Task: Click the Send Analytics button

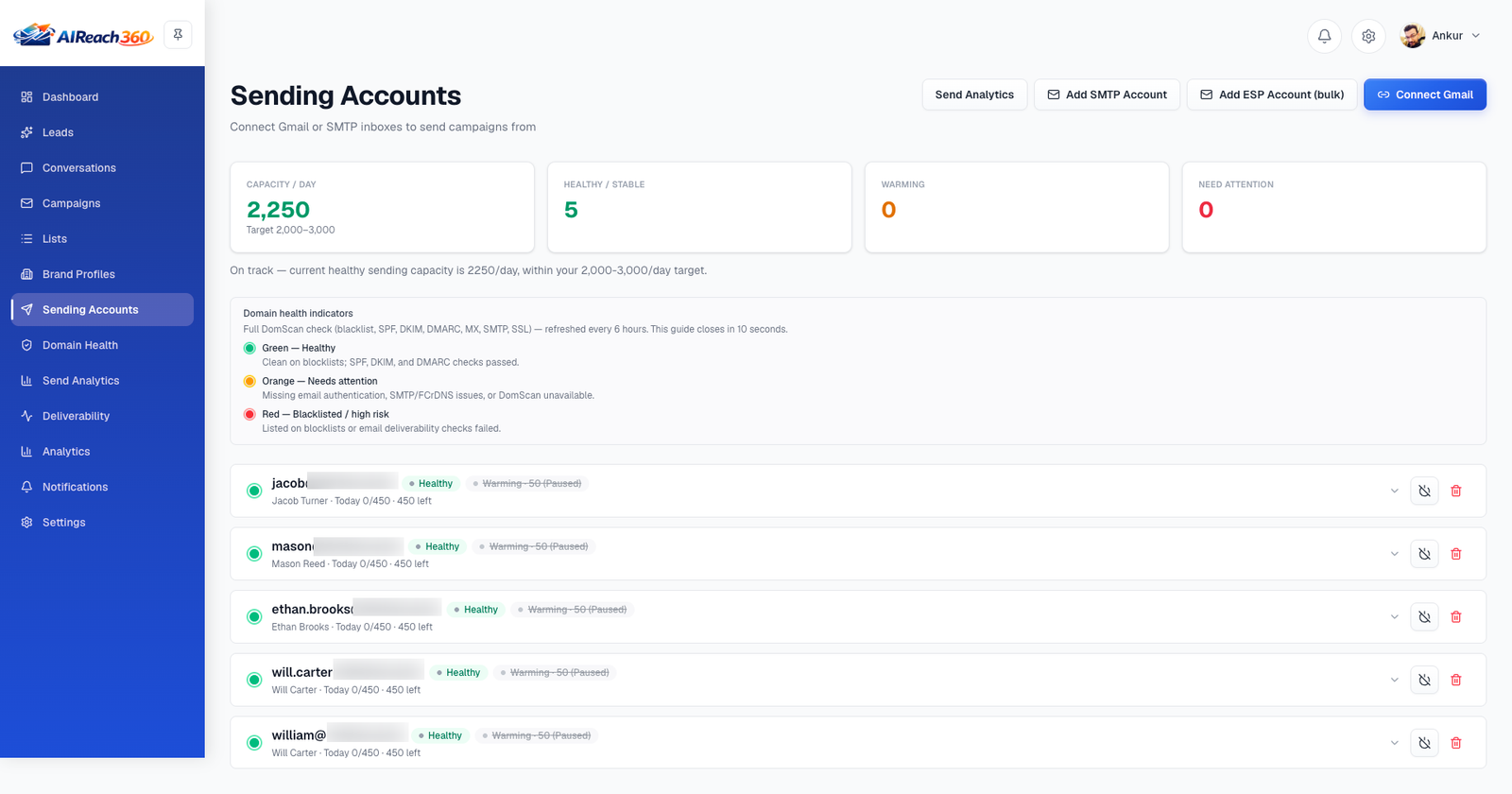Action: (974, 95)
